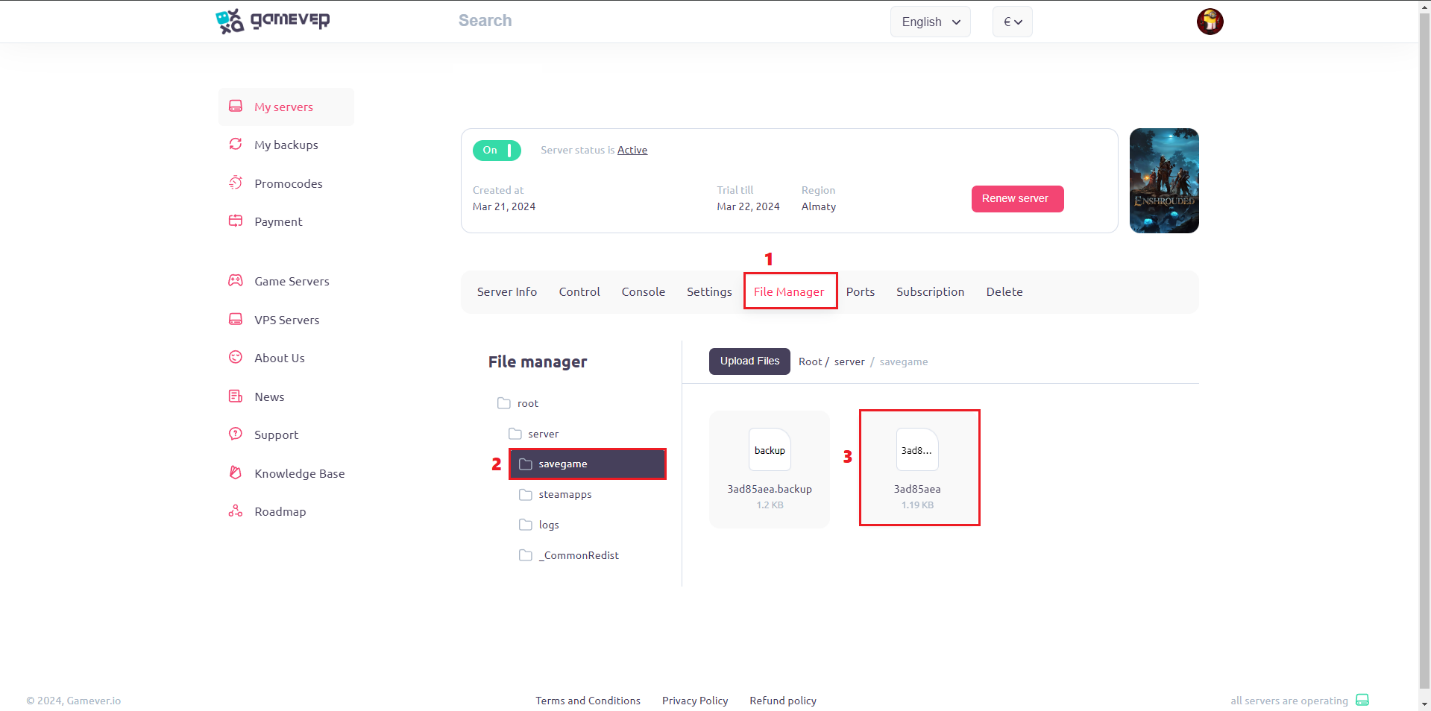Open the currency € dropdown
Viewport: 1431px width, 711px height.
point(1012,20)
